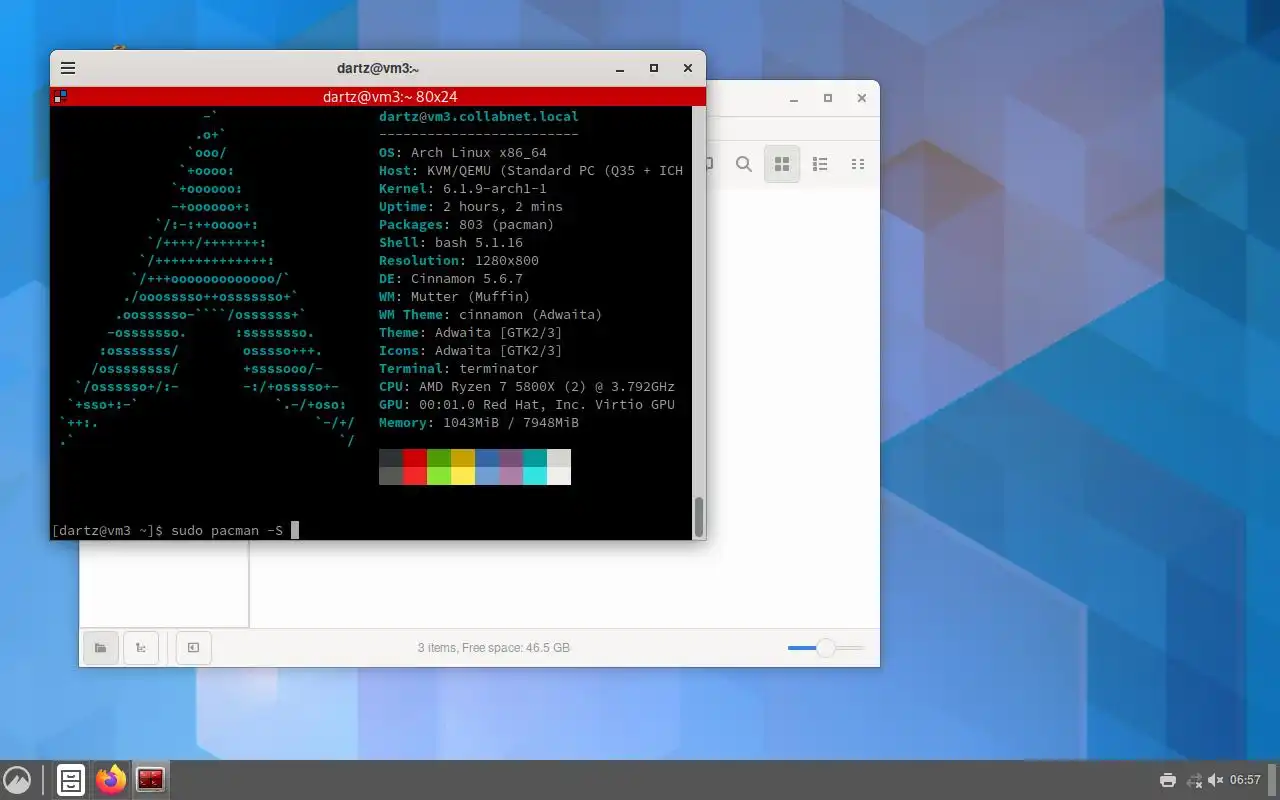Image resolution: width=1280 pixels, height=800 pixels.
Task: Click the 'Packages: 803 (pacman)' line
Action: tap(467, 224)
